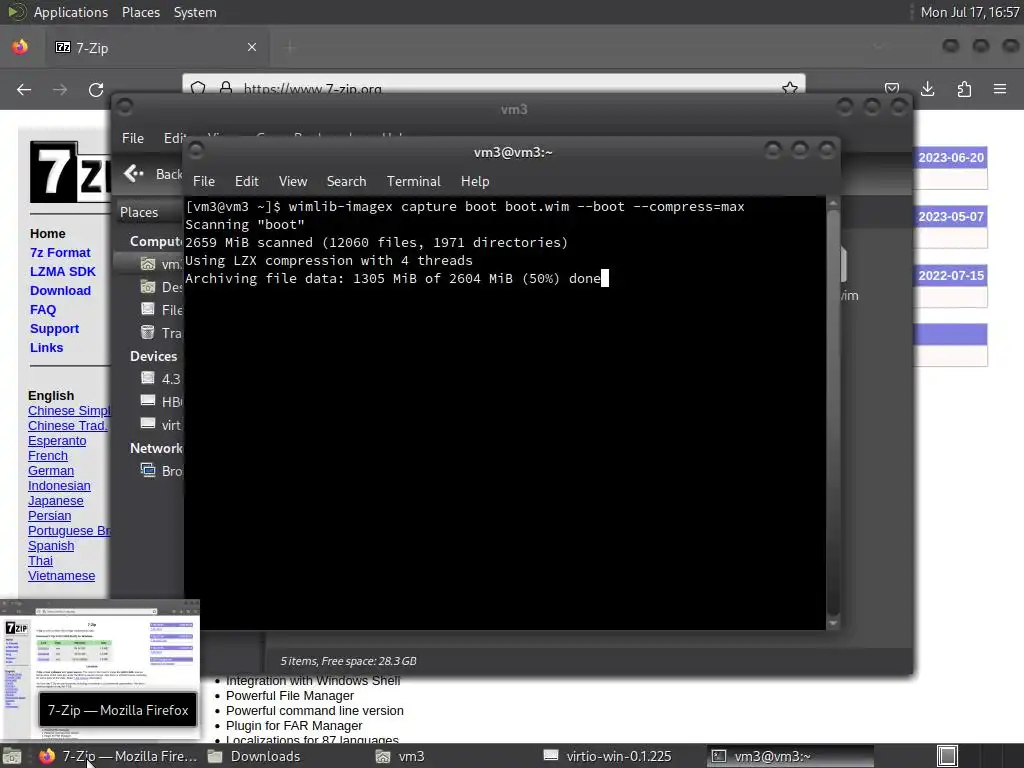Open Firefox hamburger menu

click(1000, 89)
